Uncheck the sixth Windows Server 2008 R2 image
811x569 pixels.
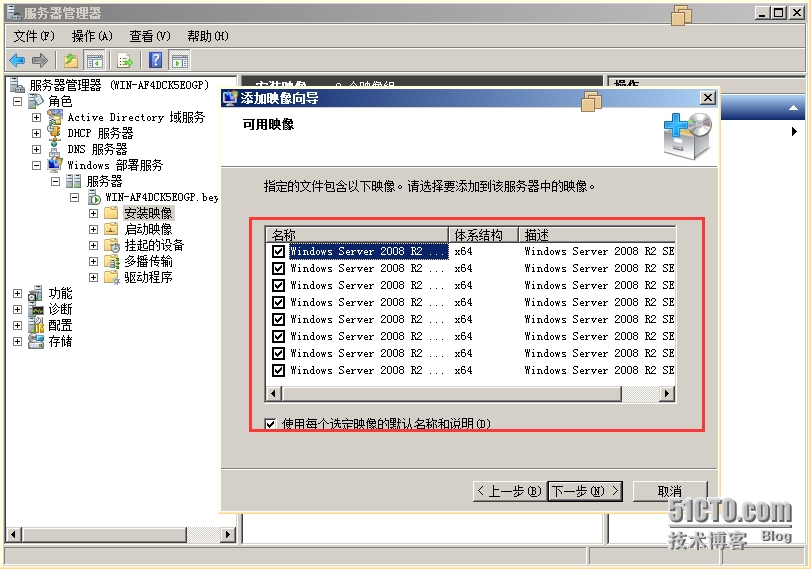tap(278, 337)
